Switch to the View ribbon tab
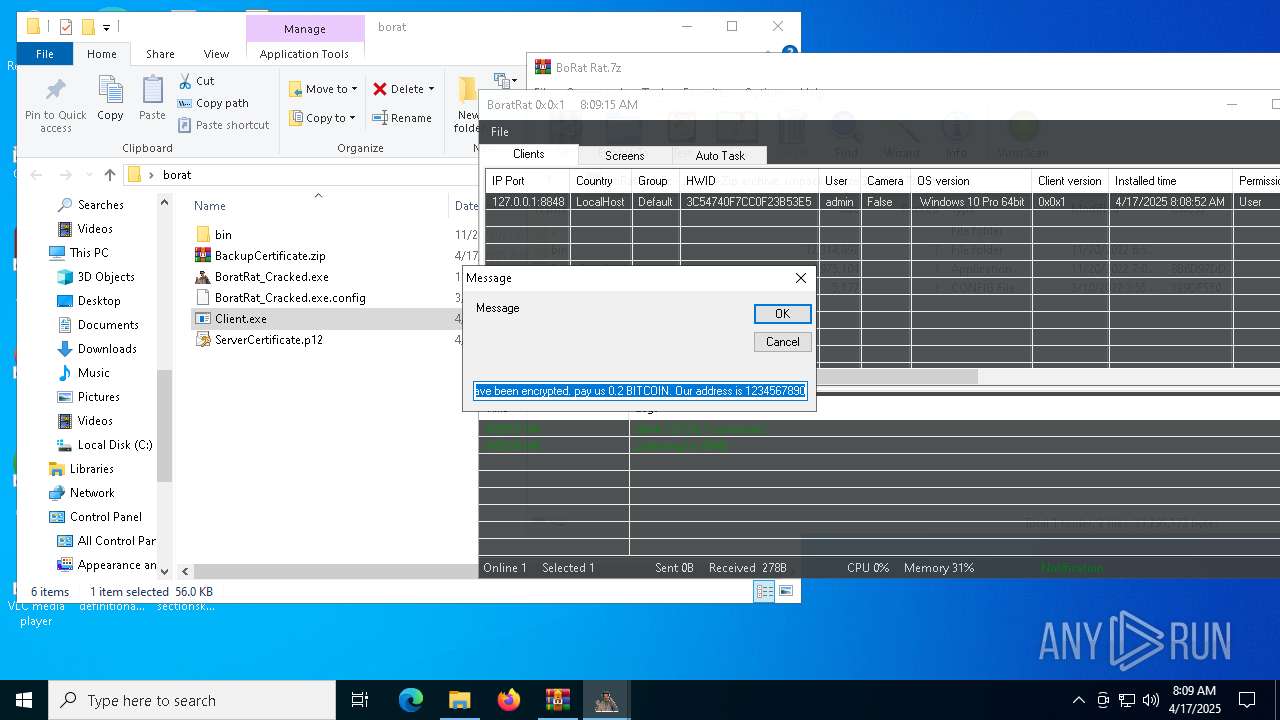The height and width of the screenshot is (720, 1280). pos(216,54)
